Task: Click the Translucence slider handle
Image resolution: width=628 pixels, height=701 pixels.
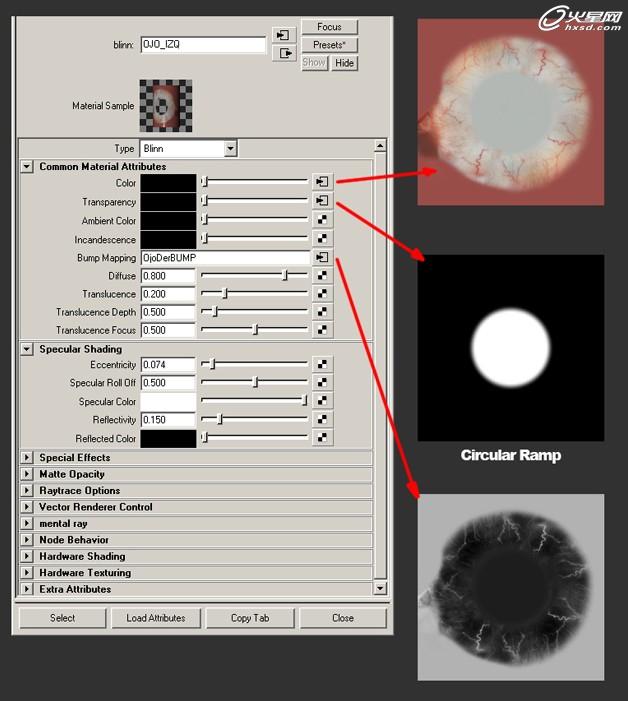Action: [225, 293]
